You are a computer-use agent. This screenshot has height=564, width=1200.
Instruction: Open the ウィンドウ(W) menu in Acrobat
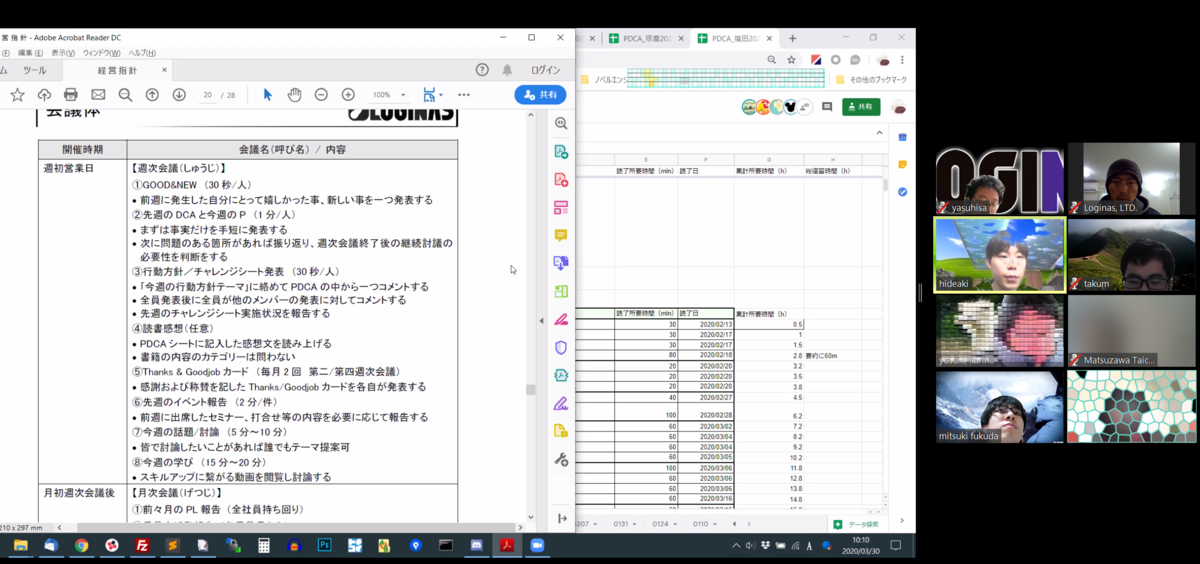point(101,53)
